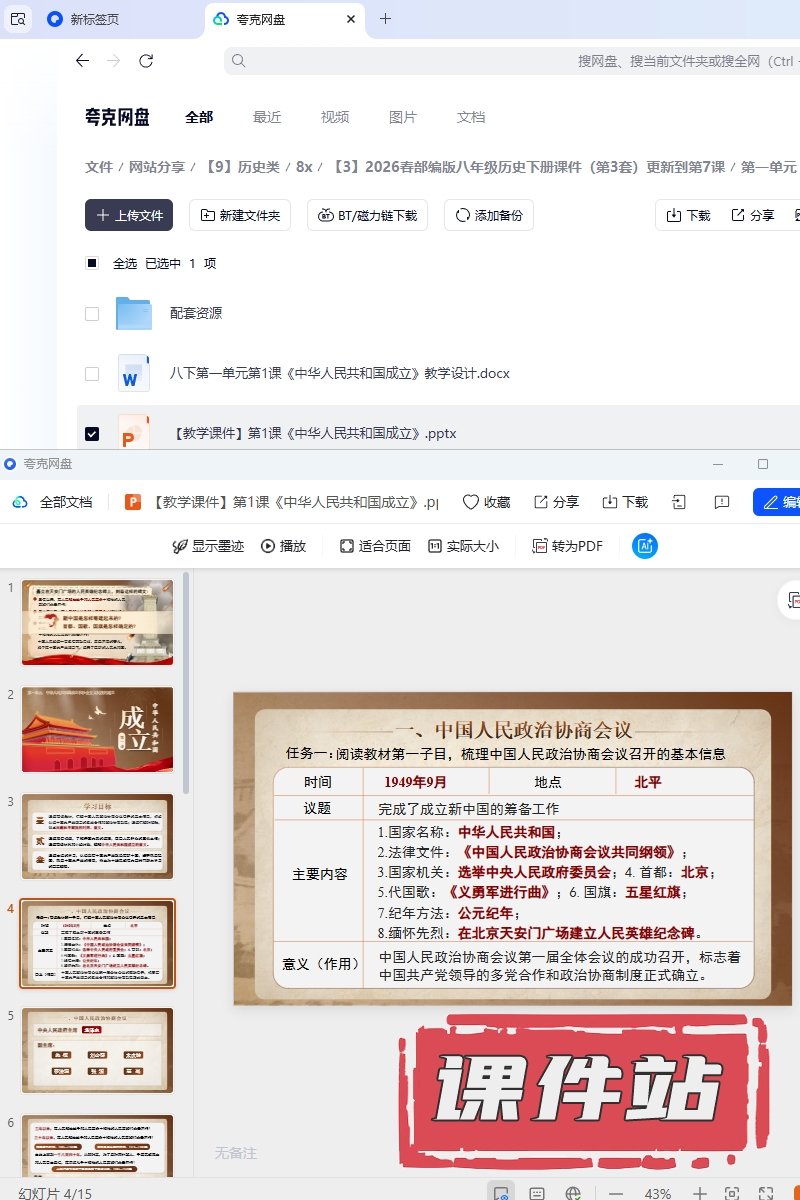Viewport: 800px width, 1200px height.
Task: Start slideshow with 播放 button
Action: coord(268,546)
